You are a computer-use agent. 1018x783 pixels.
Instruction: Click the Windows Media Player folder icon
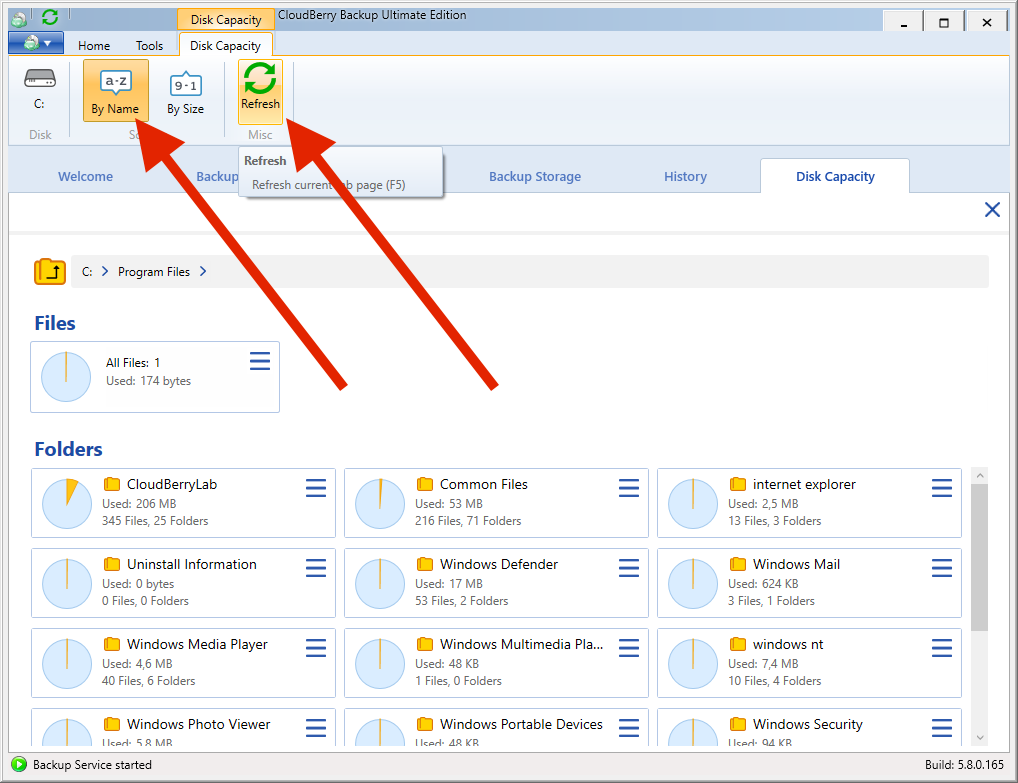click(x=112, y=643)
